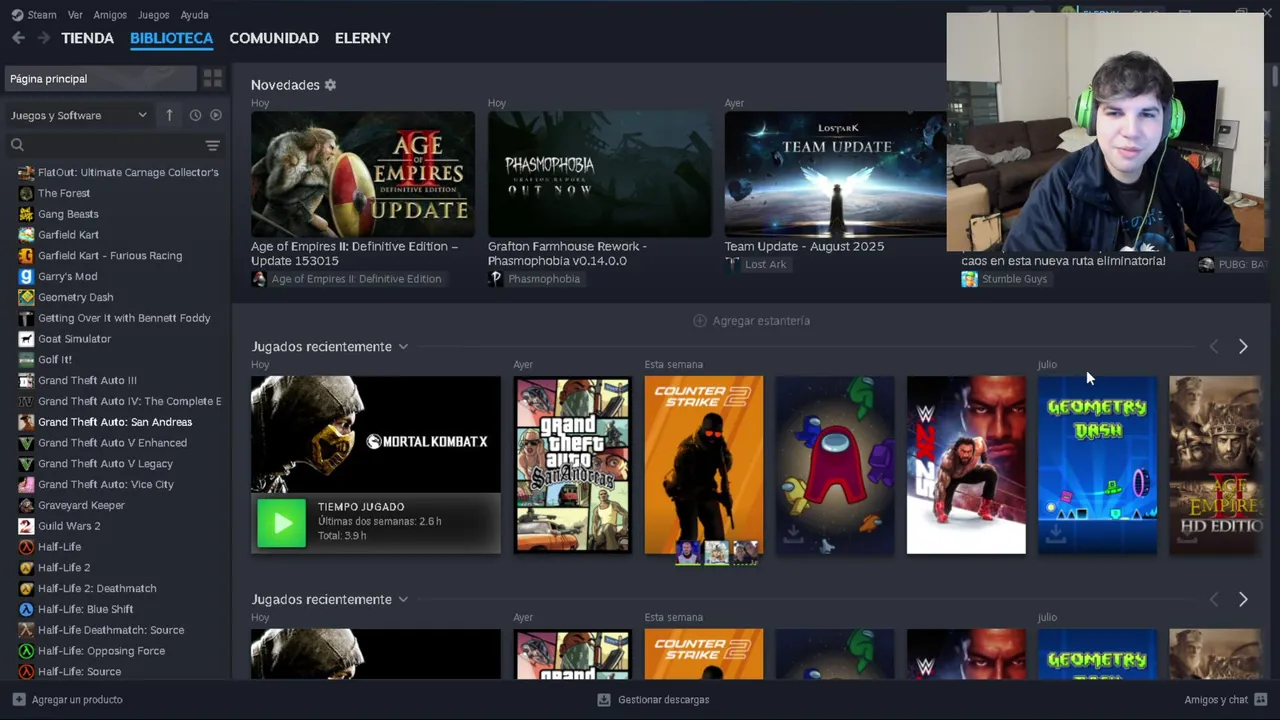Open the Ayuda menu
The width and height of the screenshot is (1280, 720).
click(194, 15)
